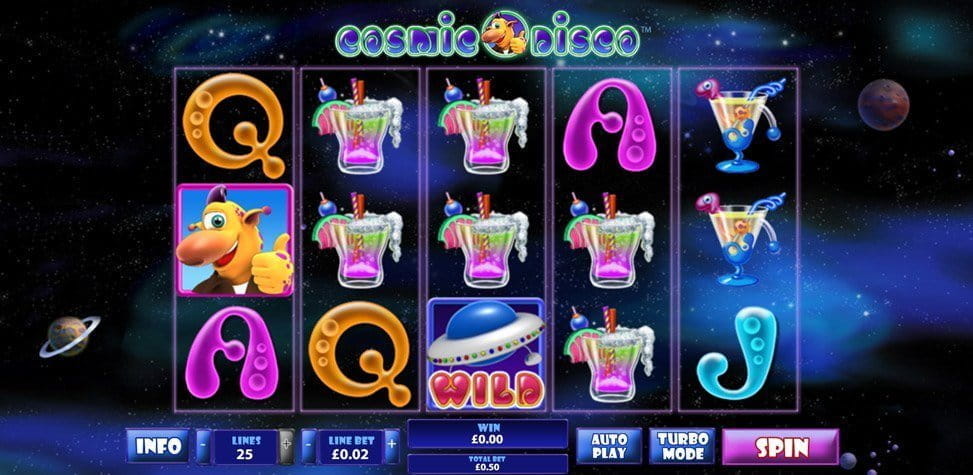The height and width of the screenshot is (475, 973).
Task: Click the UFO Wild symbol
Action: point(486,354)
